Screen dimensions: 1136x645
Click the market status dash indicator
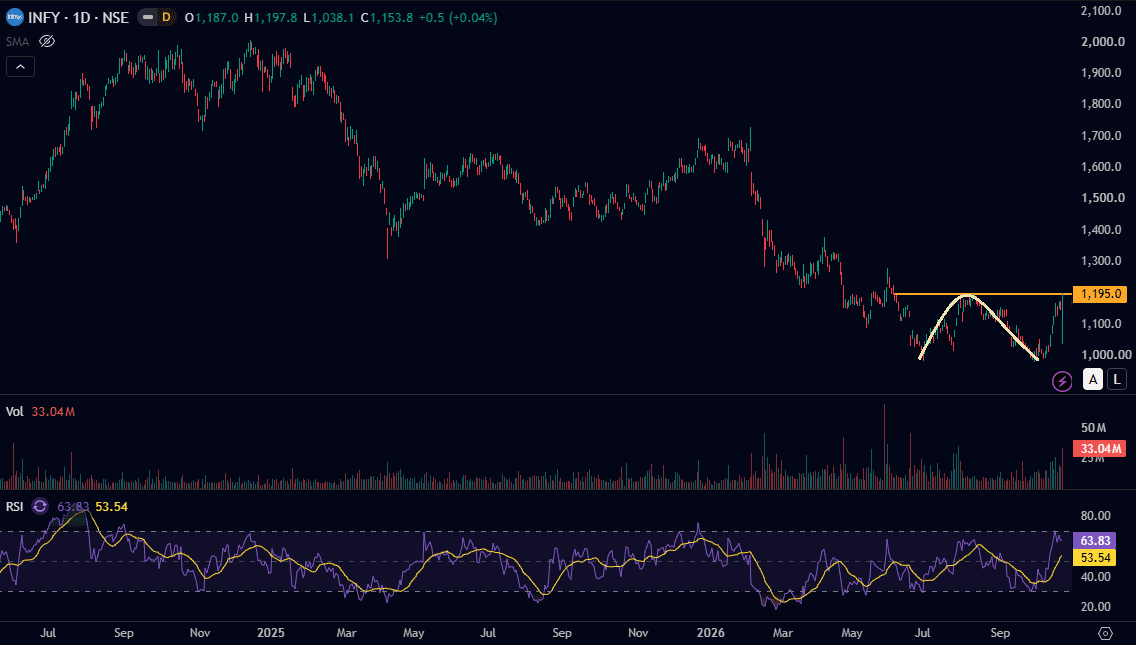[148, 17]
